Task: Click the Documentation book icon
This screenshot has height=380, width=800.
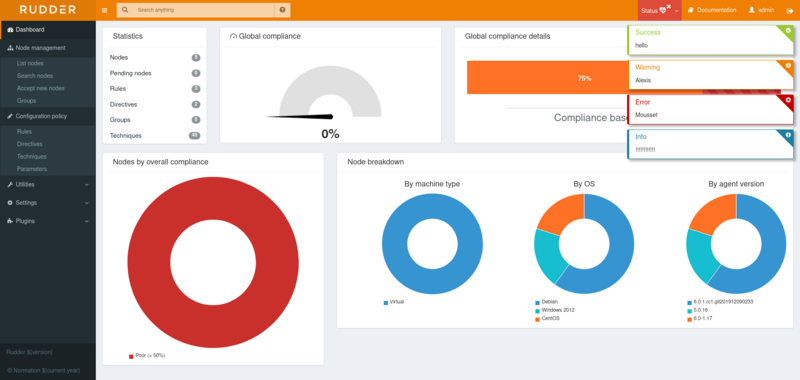Action: 691,10
